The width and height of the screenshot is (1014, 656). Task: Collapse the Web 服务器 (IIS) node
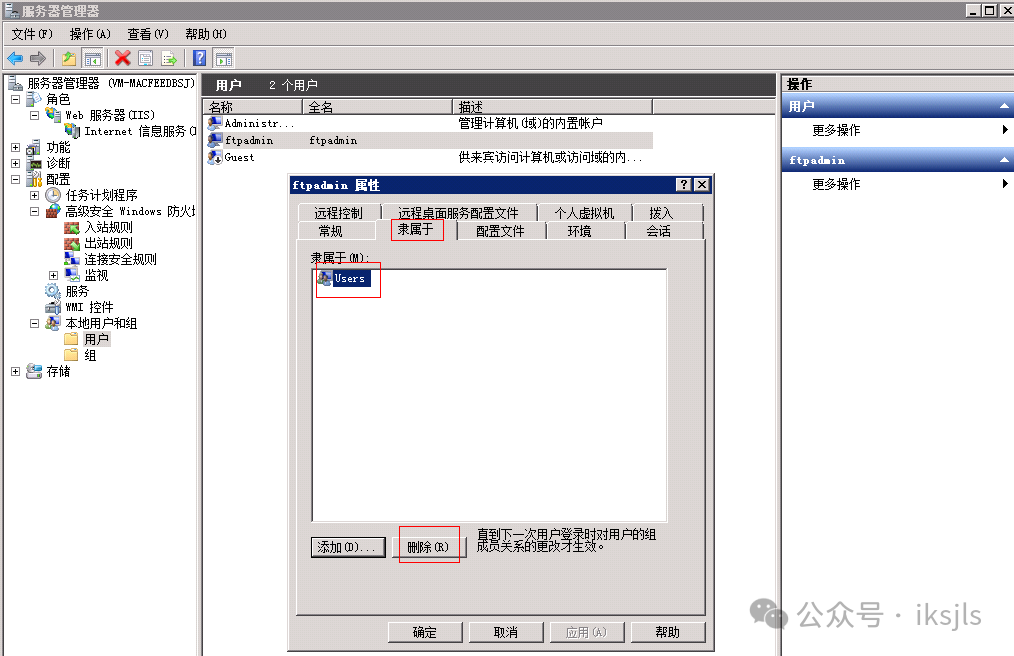(x=34, y=115)
